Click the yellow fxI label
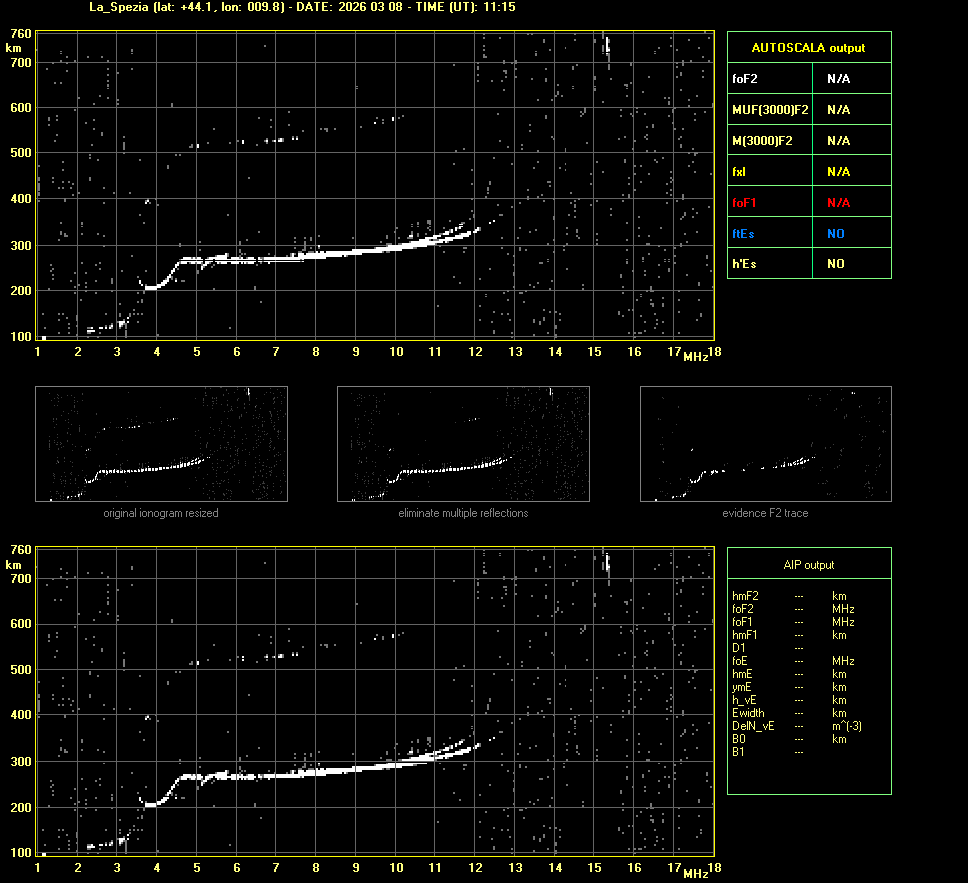 [x=739, y=171]
